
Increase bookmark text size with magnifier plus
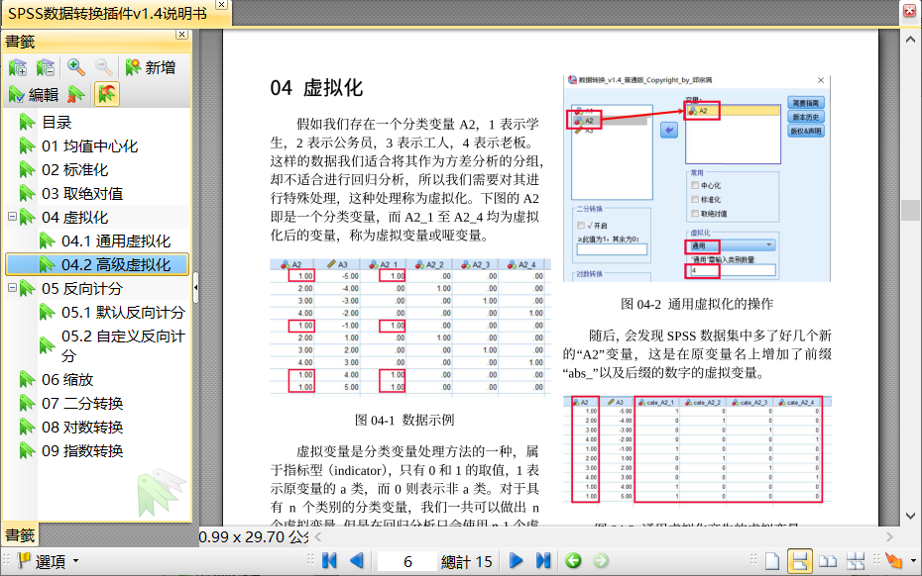tap(76, 68)
